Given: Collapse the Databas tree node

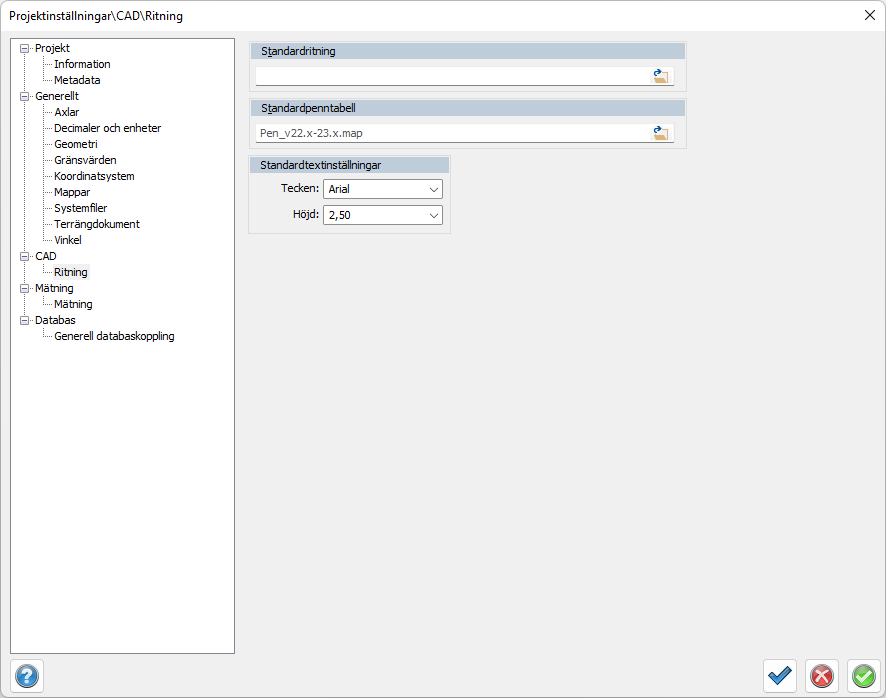Looking at the screenshot, I should click(25, 320).
